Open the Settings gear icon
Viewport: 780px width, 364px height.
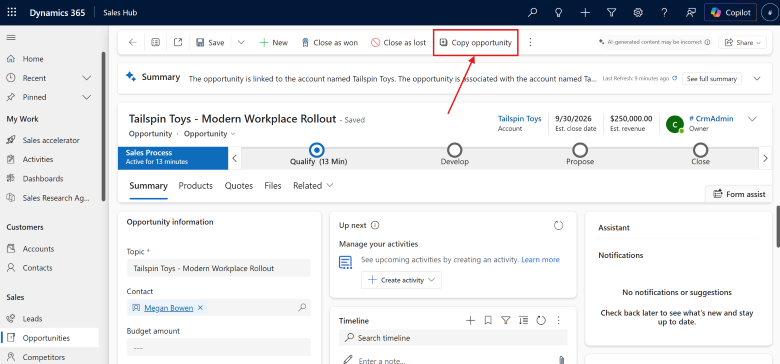638,12
